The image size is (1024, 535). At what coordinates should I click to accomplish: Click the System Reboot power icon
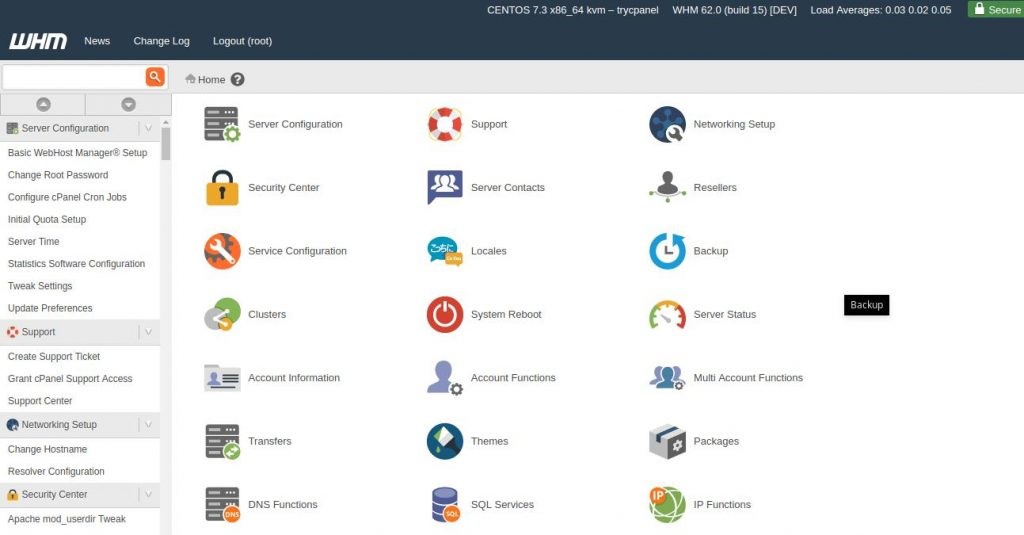(445, 314)
